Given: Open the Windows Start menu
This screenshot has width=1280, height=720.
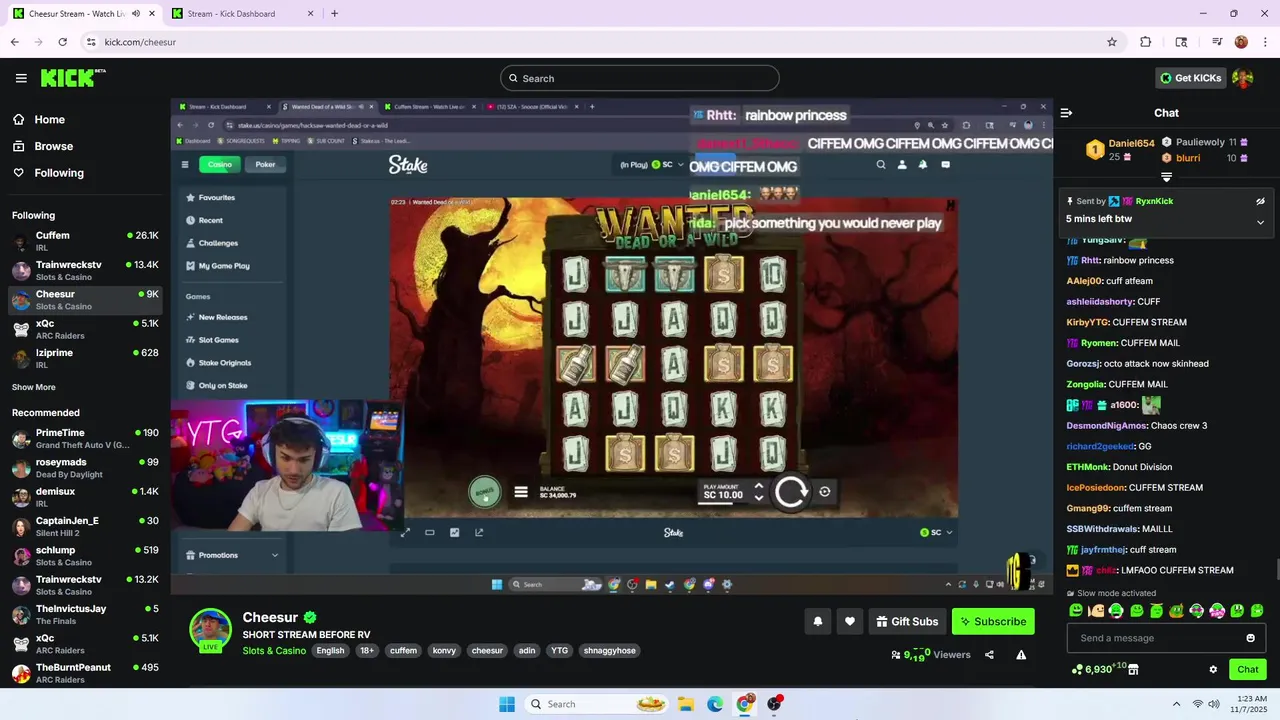Looking at the screenshot, I should [507, 704].
